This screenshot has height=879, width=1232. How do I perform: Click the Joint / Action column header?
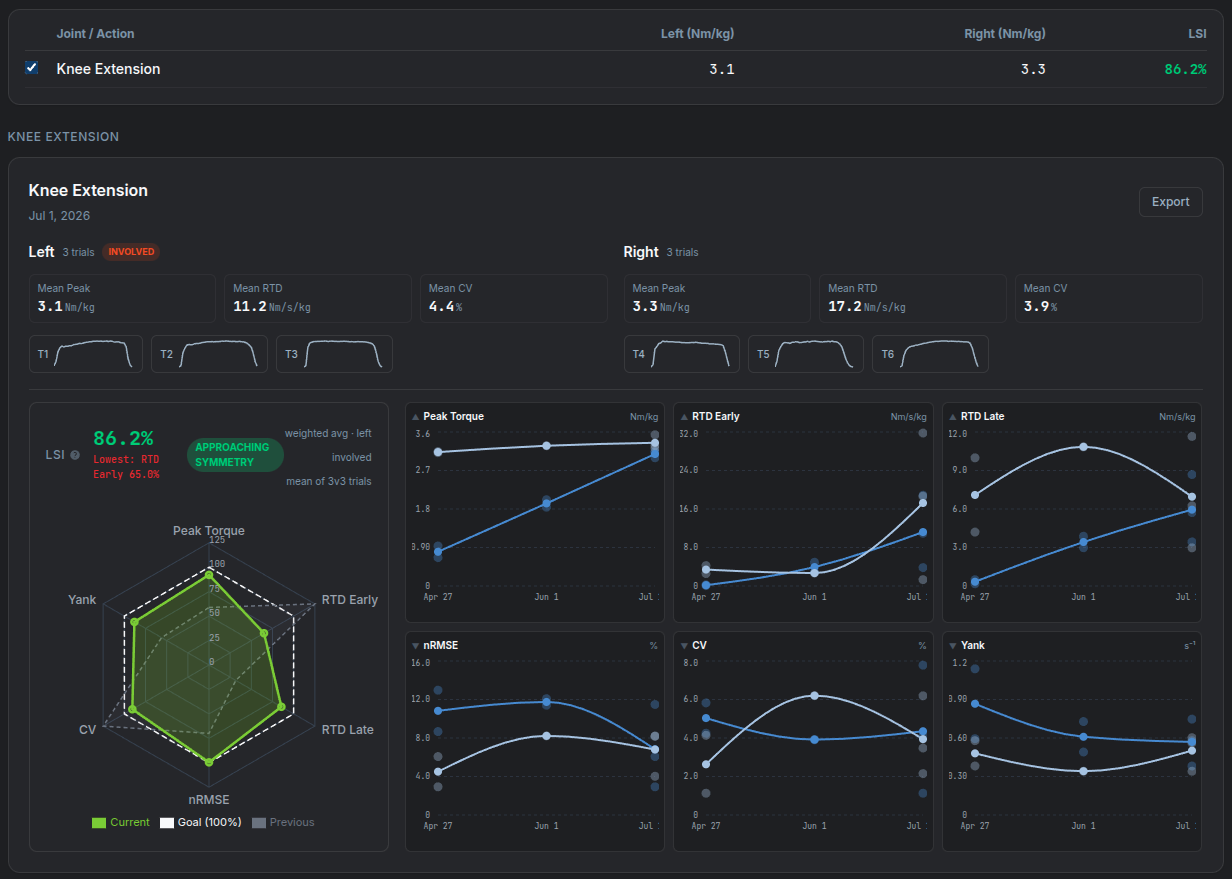tap(95, 34)
